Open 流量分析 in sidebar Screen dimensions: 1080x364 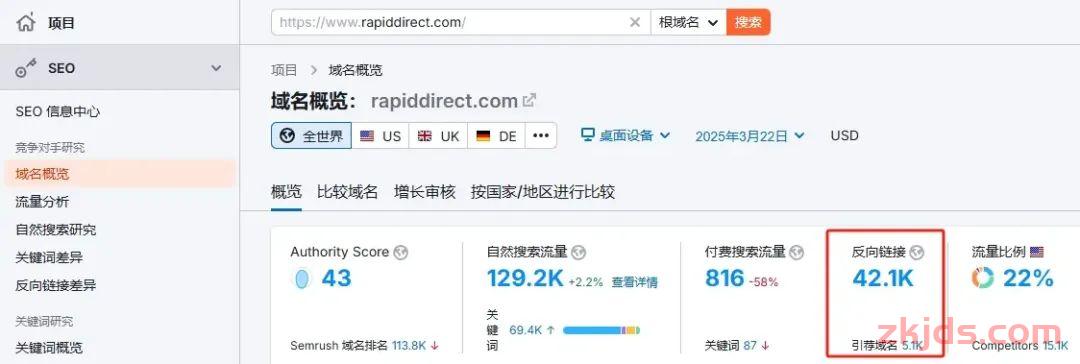coord(43,202)
